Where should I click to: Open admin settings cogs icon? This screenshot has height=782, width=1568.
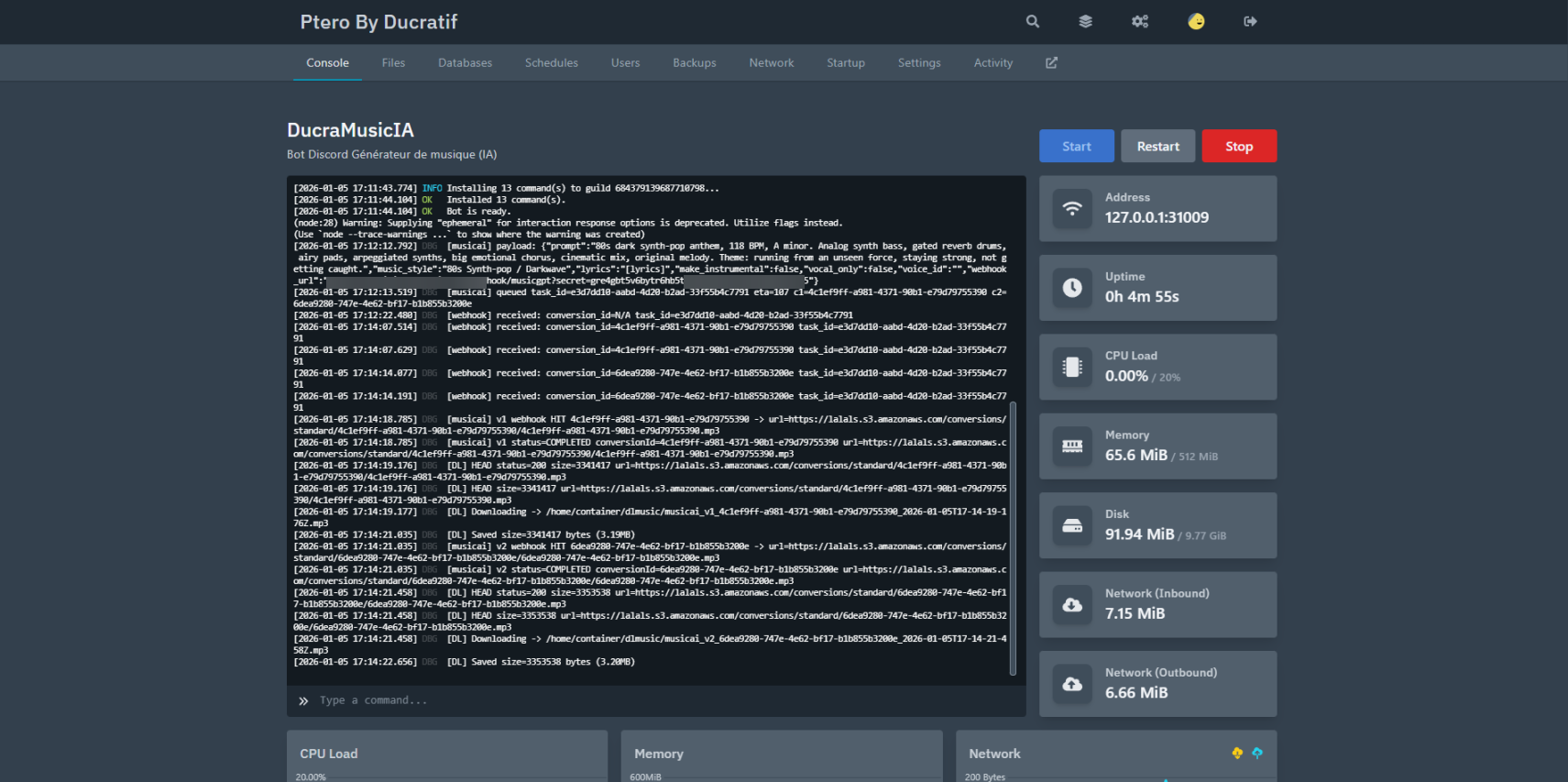(x=1140, y=21)
